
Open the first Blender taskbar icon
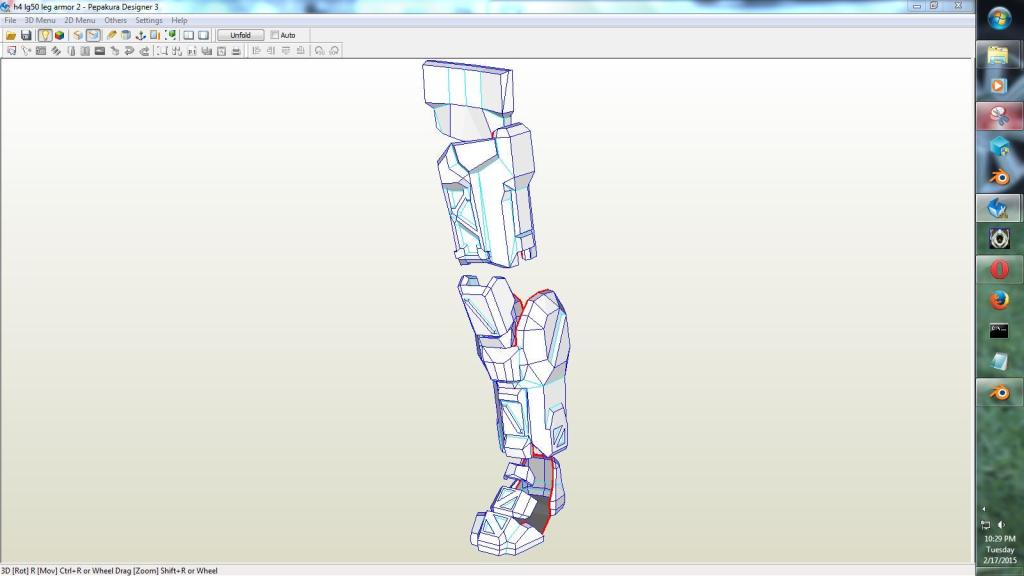coord(999,178)
